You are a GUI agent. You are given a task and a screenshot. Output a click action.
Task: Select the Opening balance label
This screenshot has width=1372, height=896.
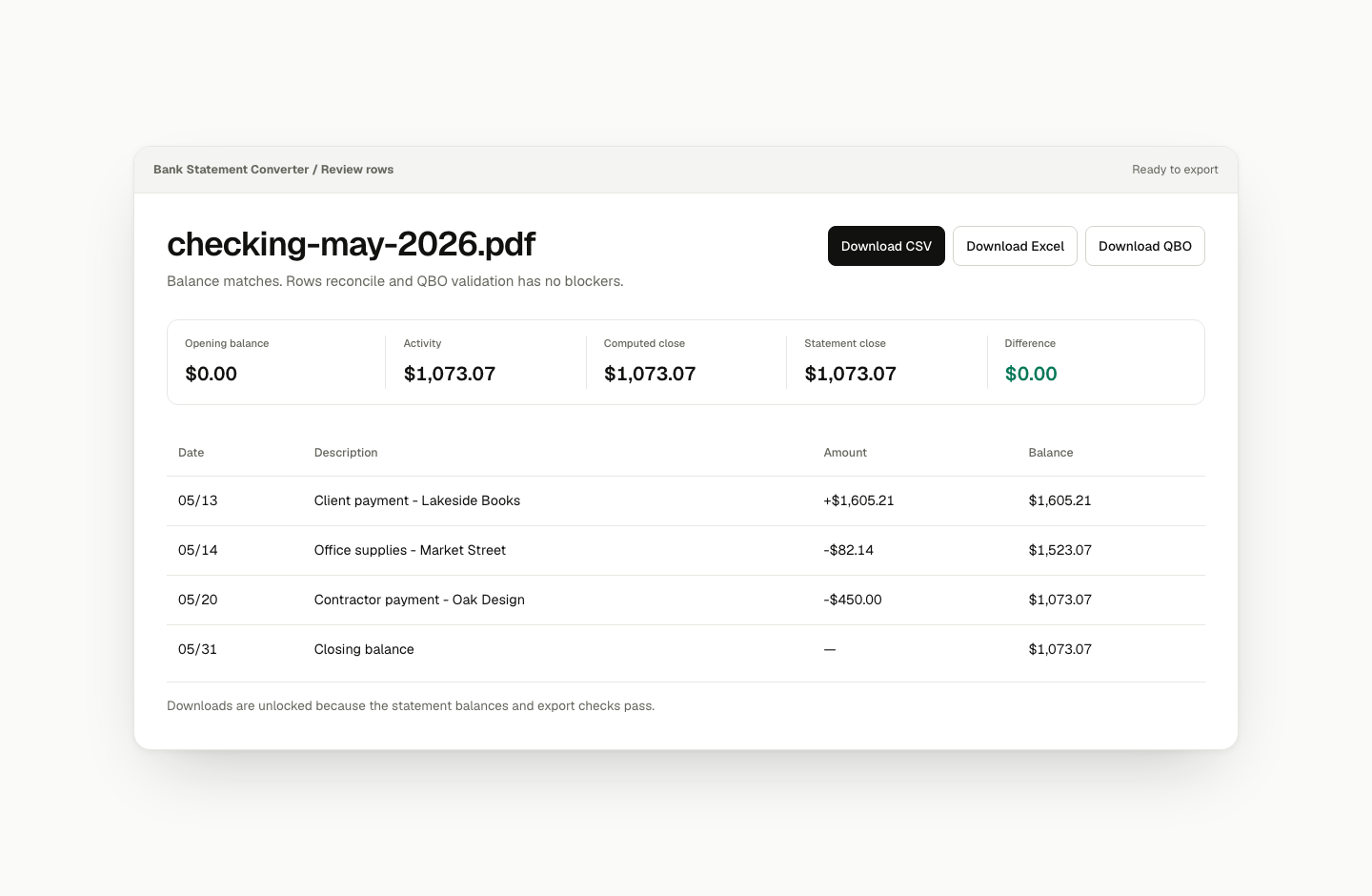(x=227, y=343)
